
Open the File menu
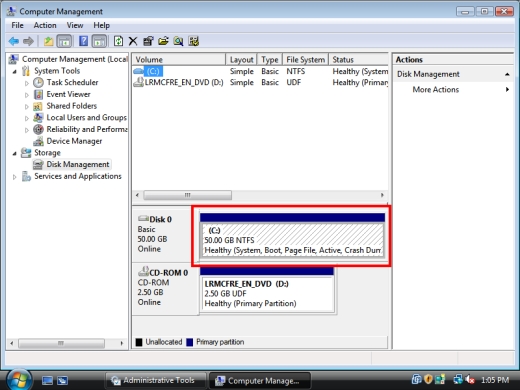click(x=17, y=25)
